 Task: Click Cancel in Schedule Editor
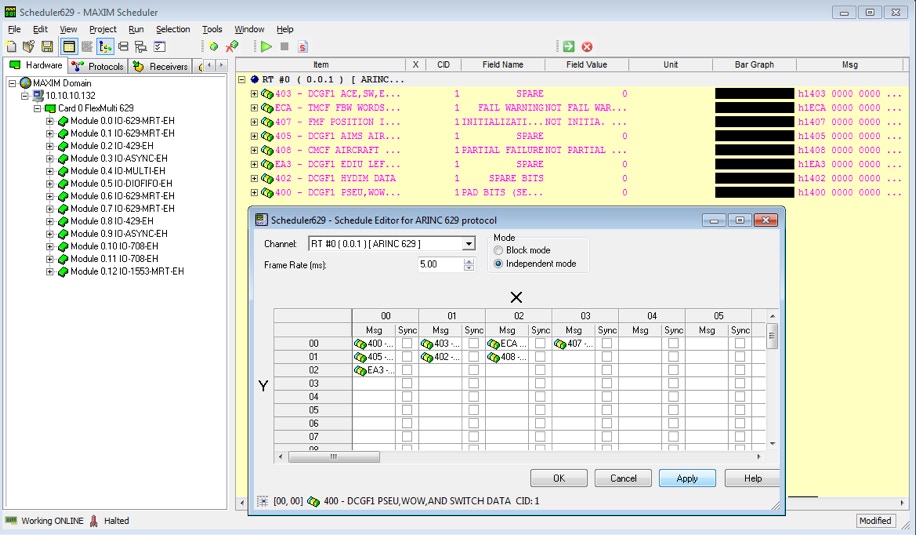623,478
